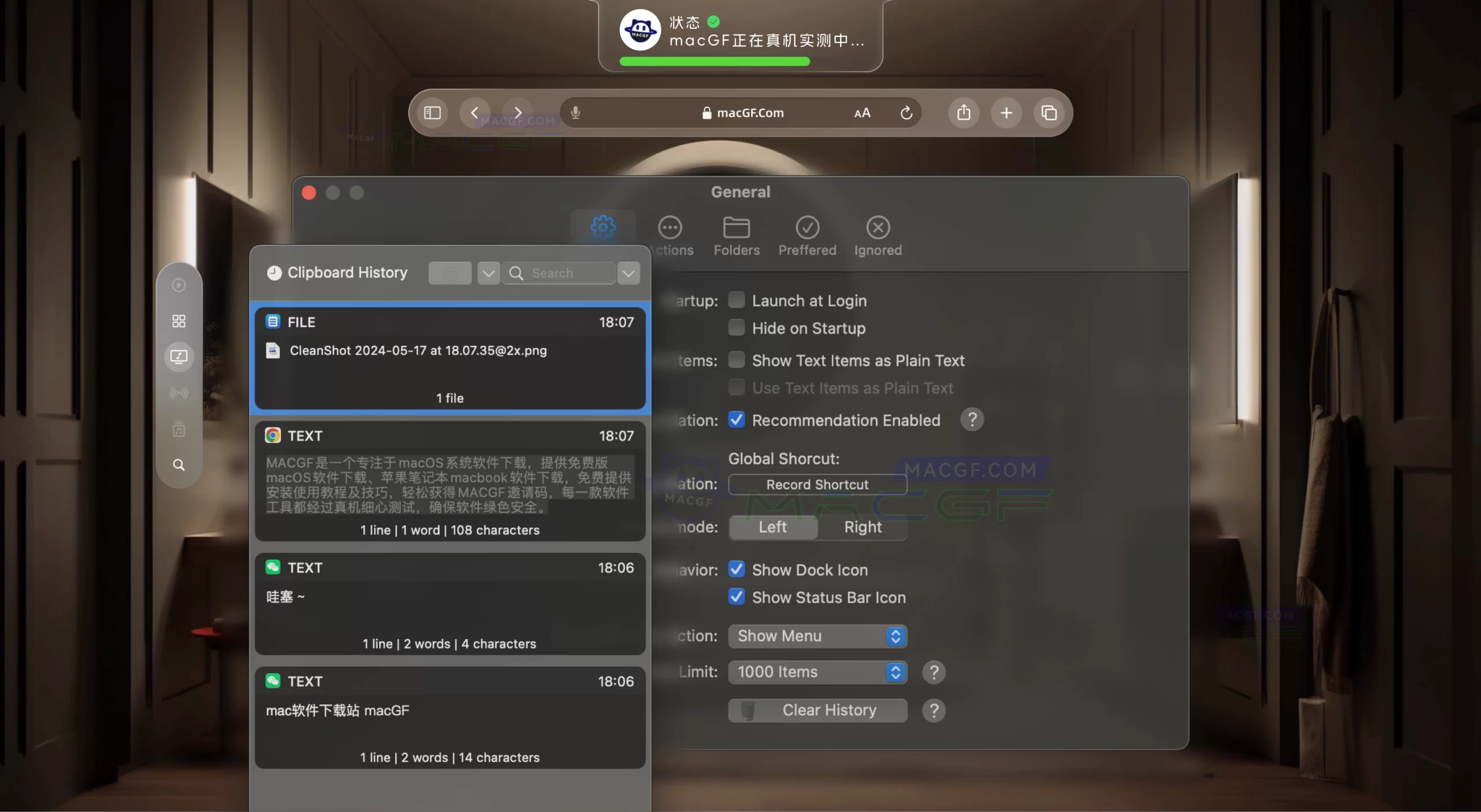
Task: Click the search icon in the left sidebar
Action: [179, 464]
